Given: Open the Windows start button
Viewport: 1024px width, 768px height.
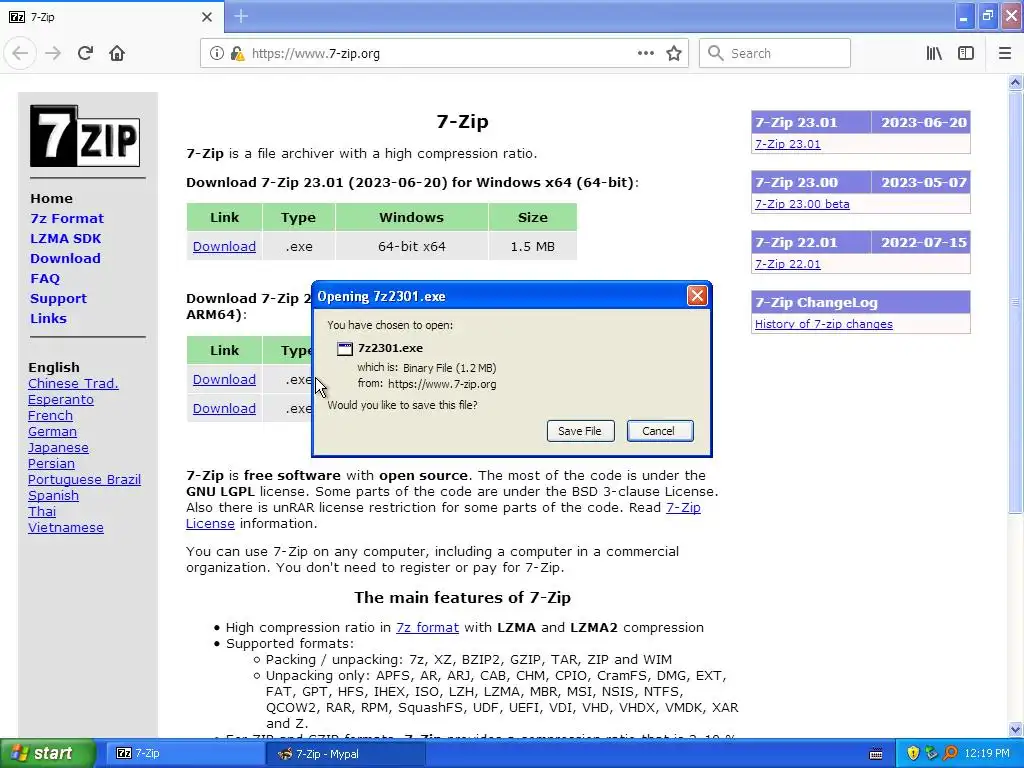Looking at the screenshot, I should click(47, 754).
